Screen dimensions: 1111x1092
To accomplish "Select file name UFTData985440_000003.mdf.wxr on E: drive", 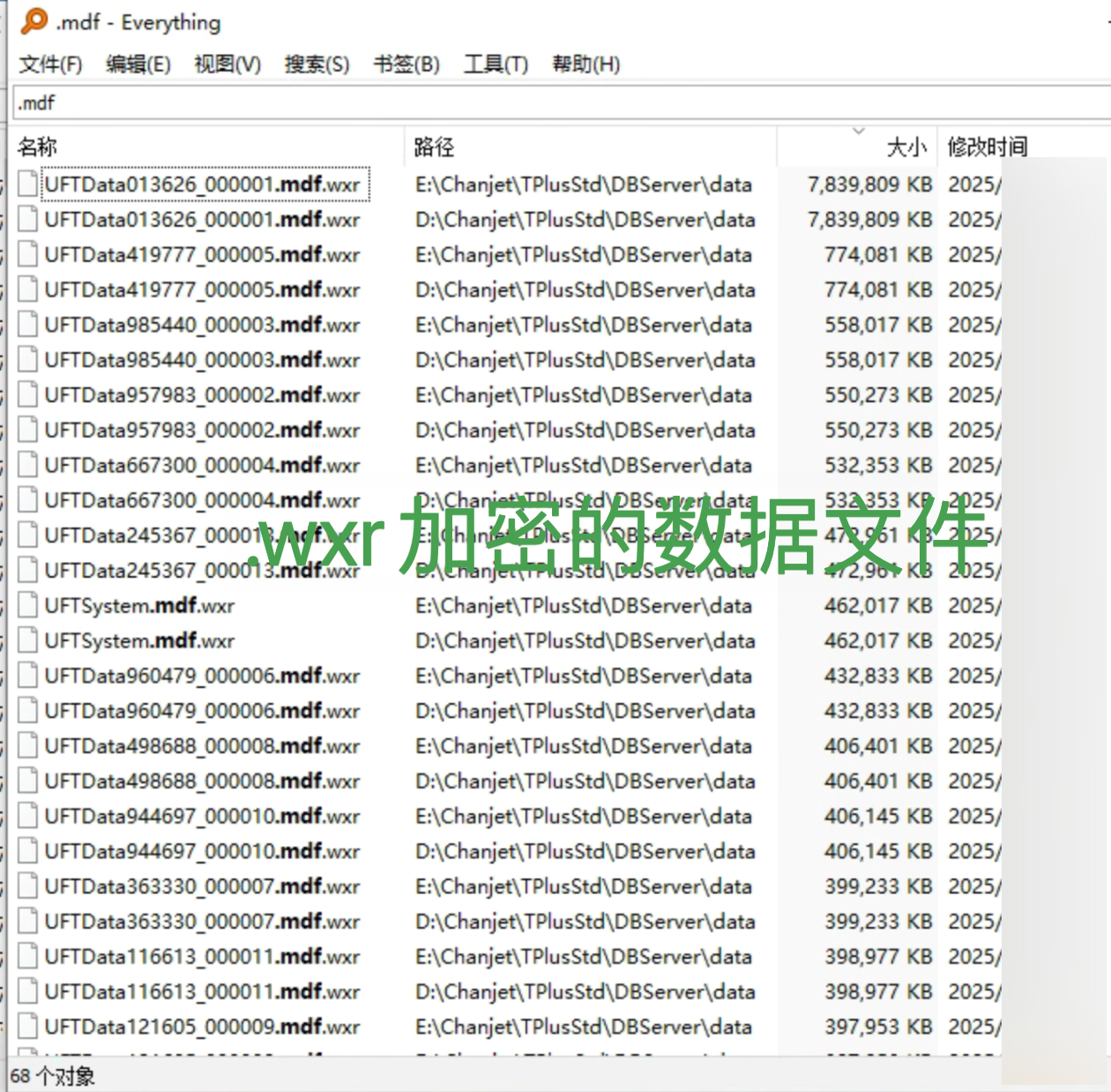I will pos(202,325).
